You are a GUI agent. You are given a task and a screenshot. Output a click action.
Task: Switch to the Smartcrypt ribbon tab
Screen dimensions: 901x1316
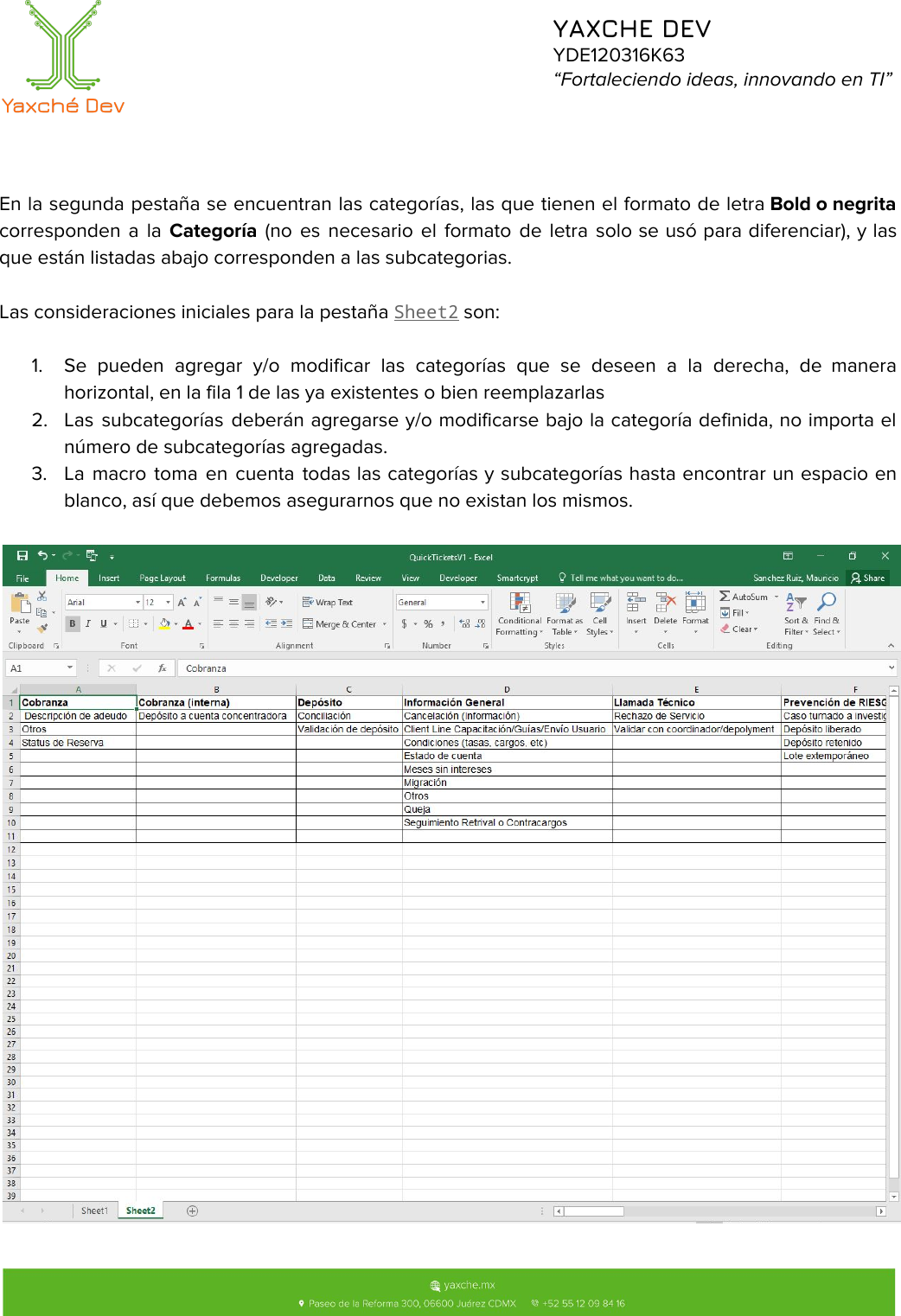tap(517, 578)
